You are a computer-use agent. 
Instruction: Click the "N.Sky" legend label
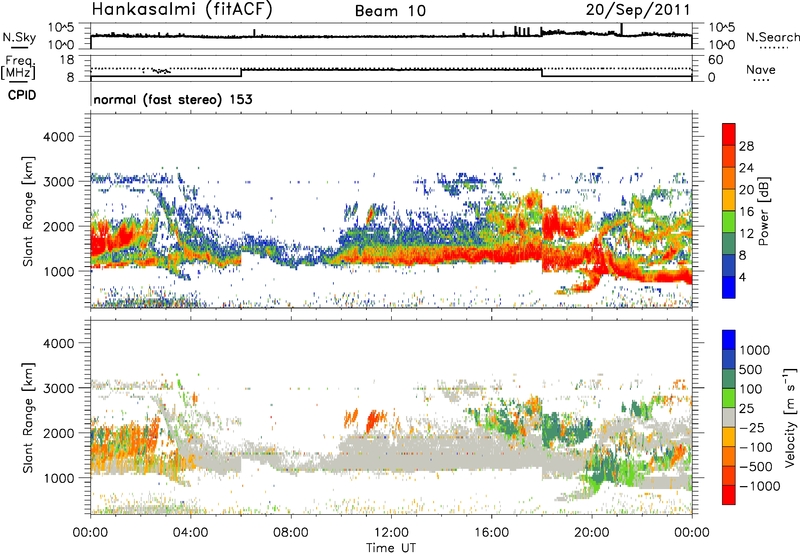coord(19,37)
